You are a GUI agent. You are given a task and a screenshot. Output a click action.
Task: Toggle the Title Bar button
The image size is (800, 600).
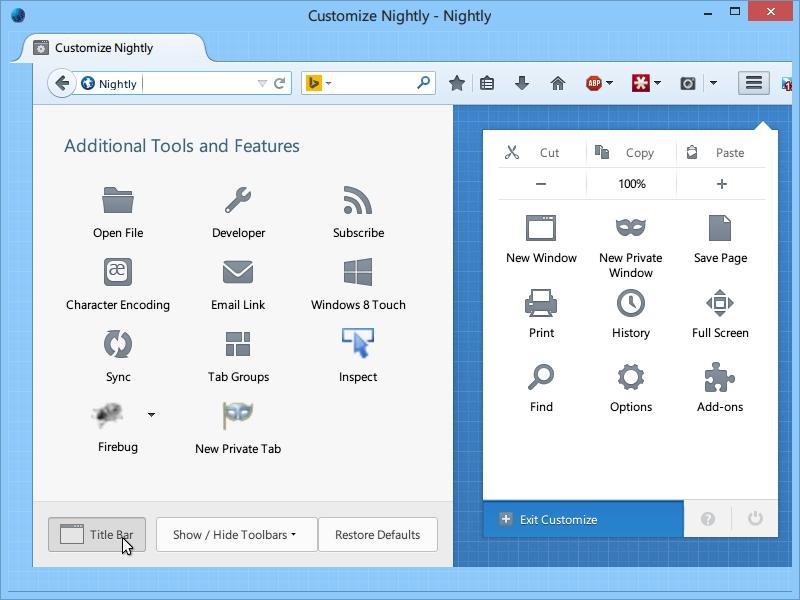pyautogui.click(x=97, y=534)
